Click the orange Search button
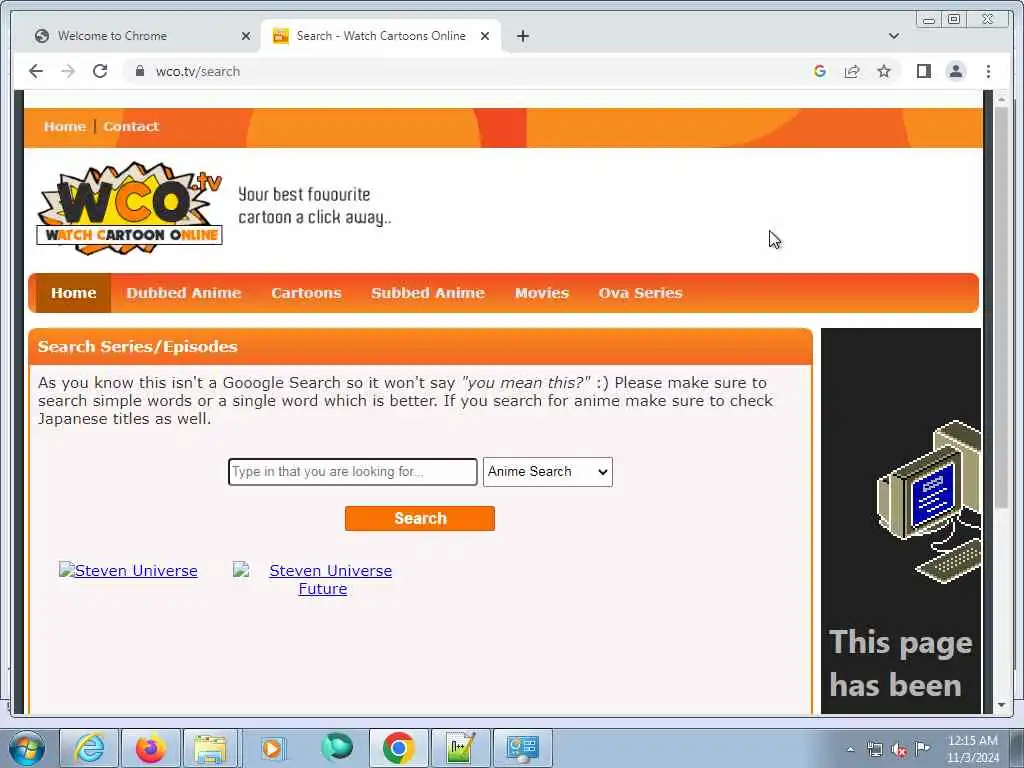Screen dimensions: 1024x768 tap(420, 519)
